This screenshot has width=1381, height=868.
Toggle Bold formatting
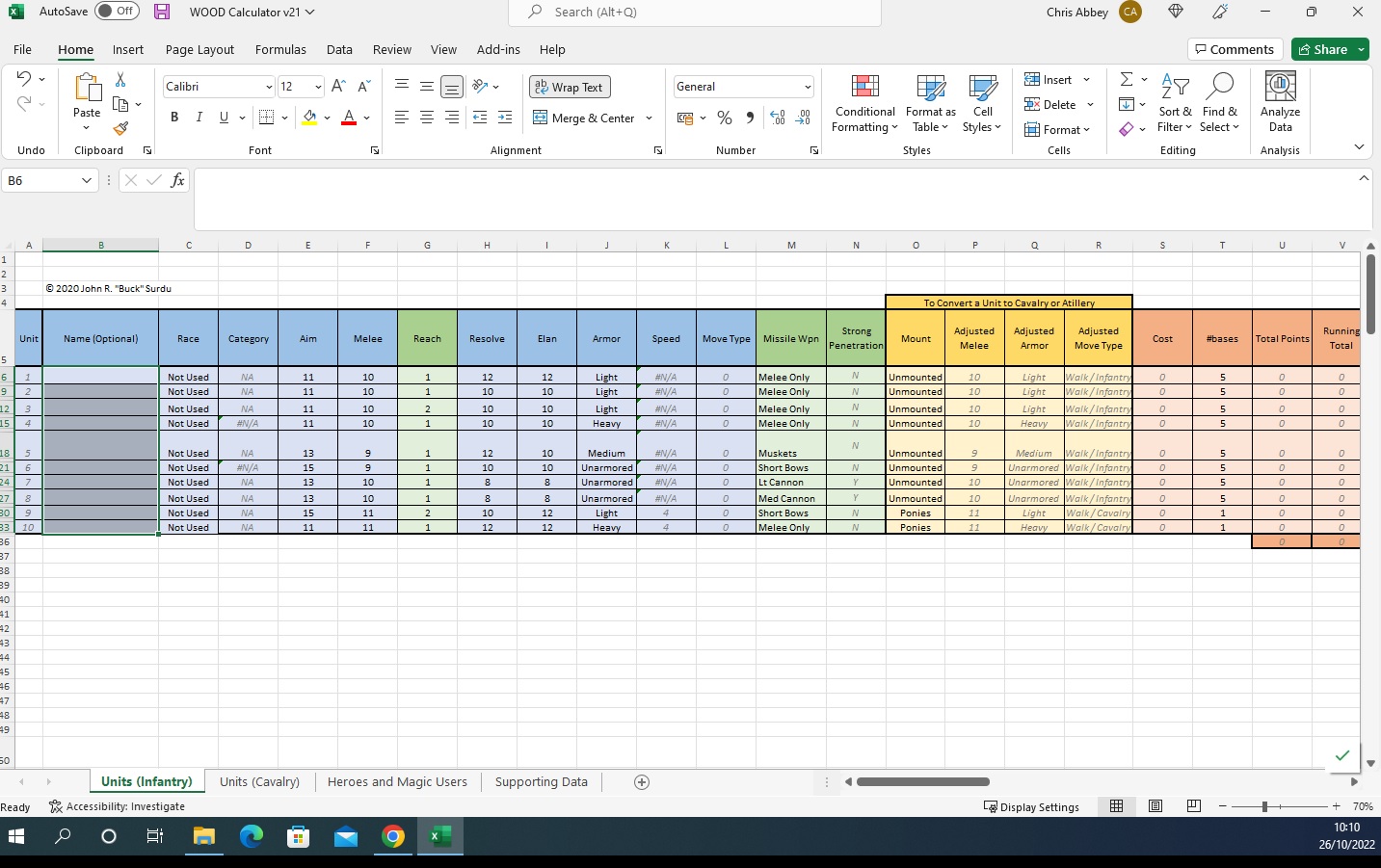point(174,118)
